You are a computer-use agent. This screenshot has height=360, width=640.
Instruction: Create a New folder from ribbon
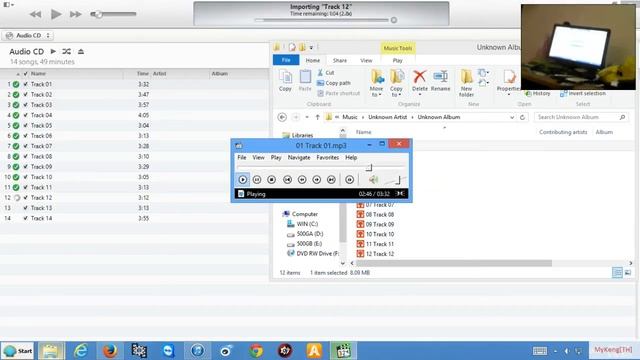click(x=467, y=83)
